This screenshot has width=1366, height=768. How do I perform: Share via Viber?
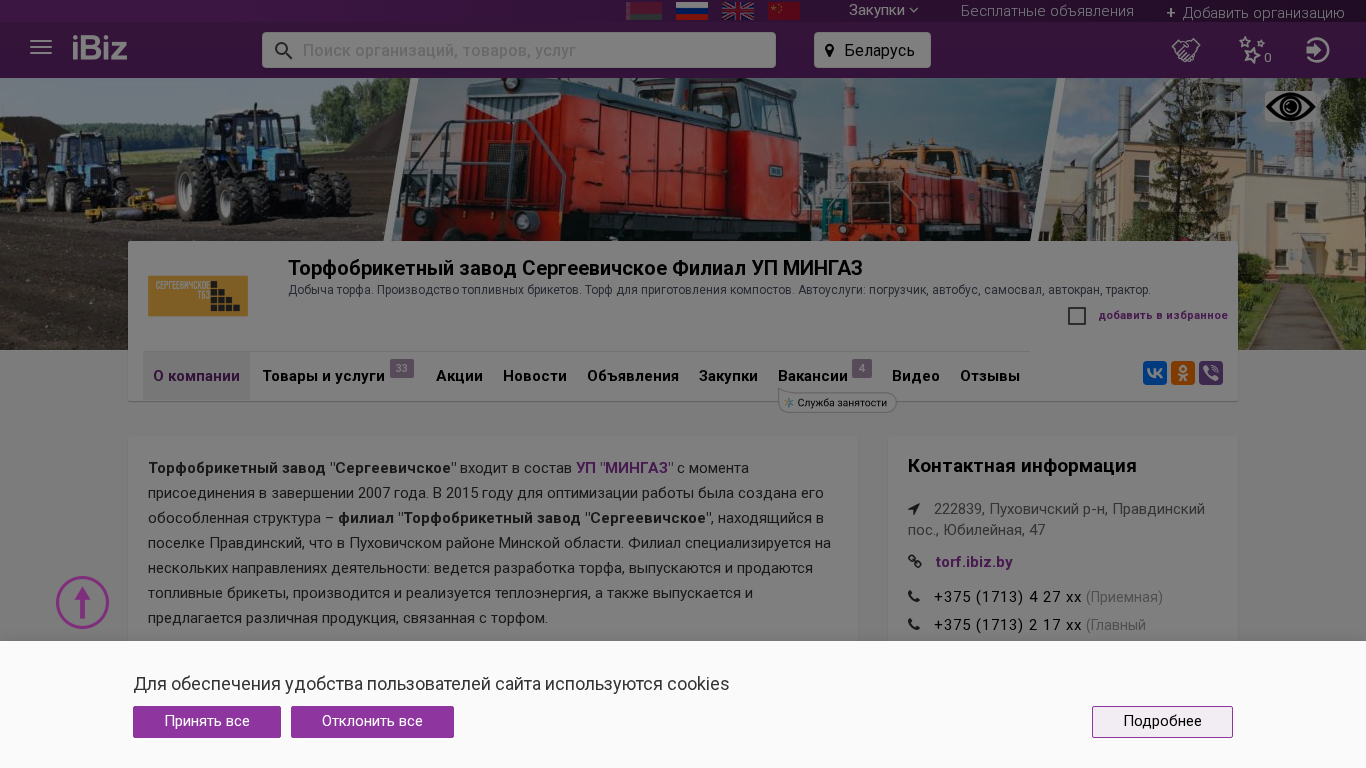tap(1211, 373)
